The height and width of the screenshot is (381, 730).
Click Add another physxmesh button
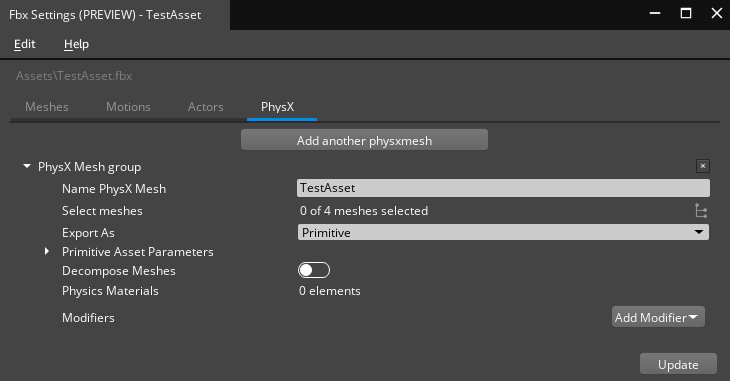point(365,140)
